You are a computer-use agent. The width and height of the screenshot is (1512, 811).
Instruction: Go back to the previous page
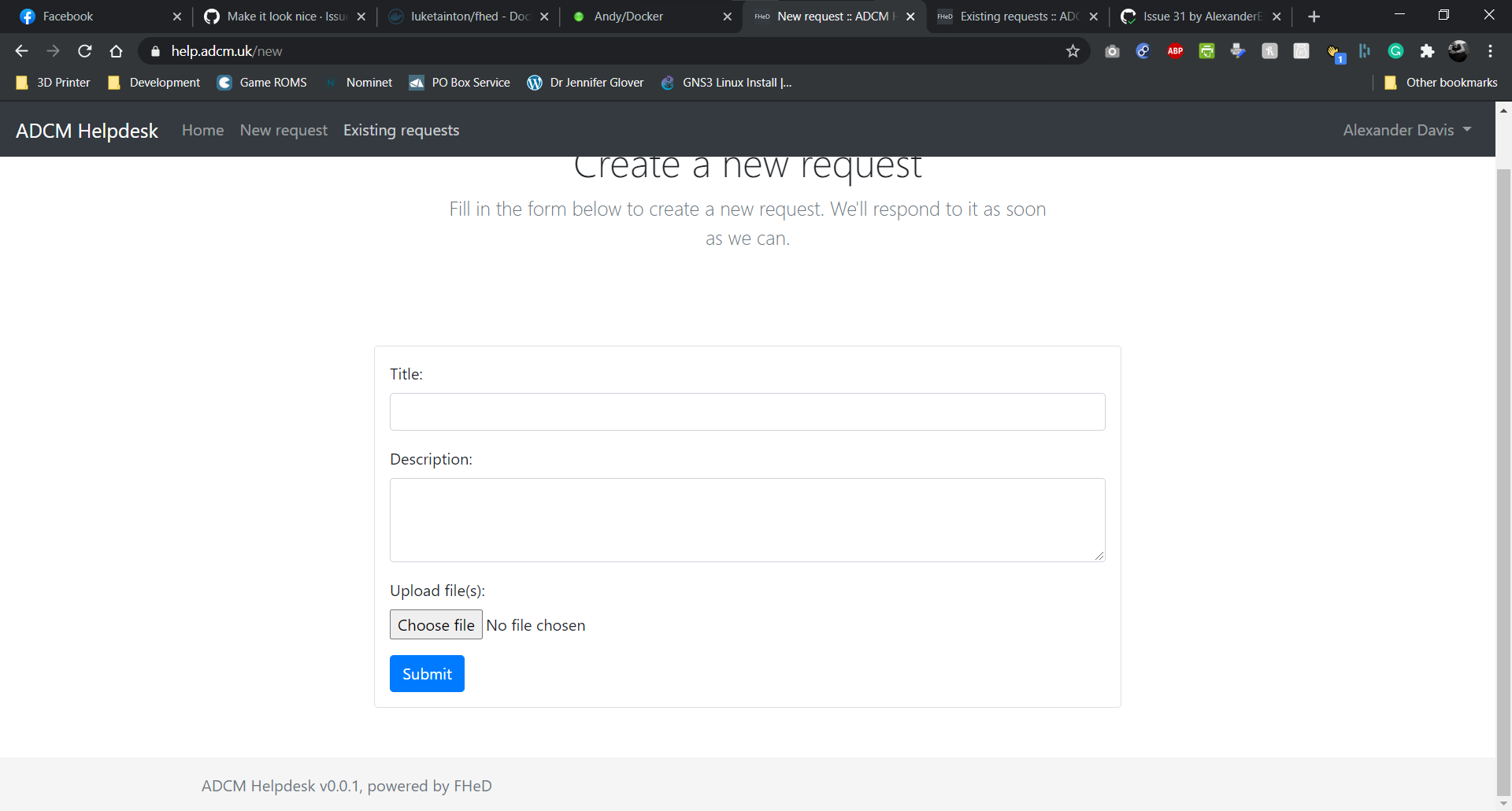click(x=21, y=51)
